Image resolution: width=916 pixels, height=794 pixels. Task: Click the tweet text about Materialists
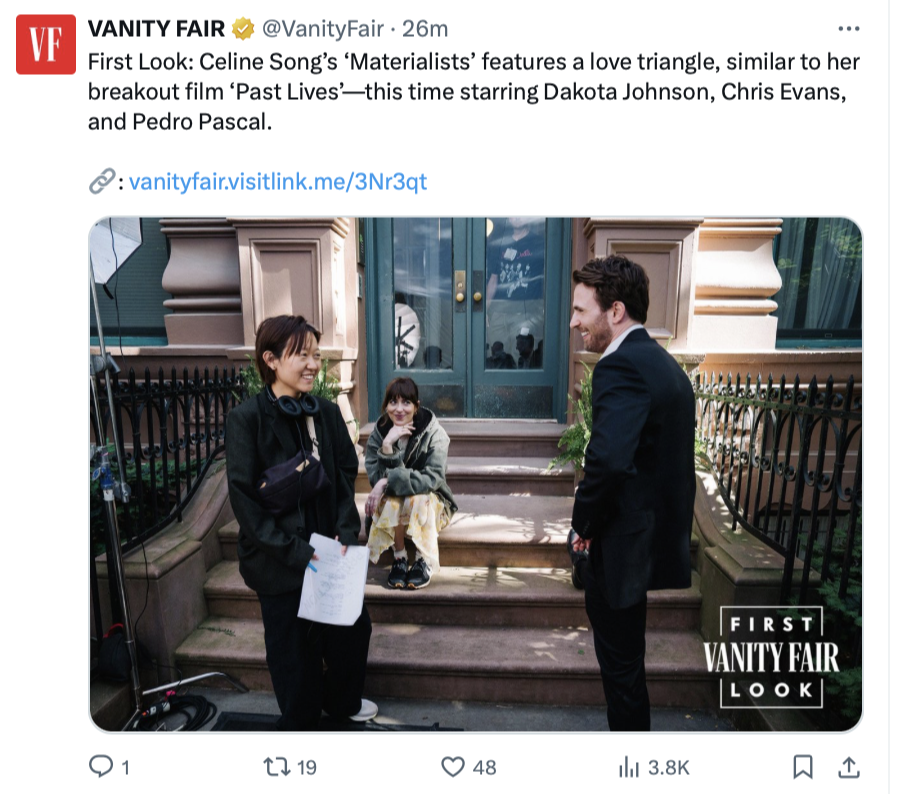474,92
